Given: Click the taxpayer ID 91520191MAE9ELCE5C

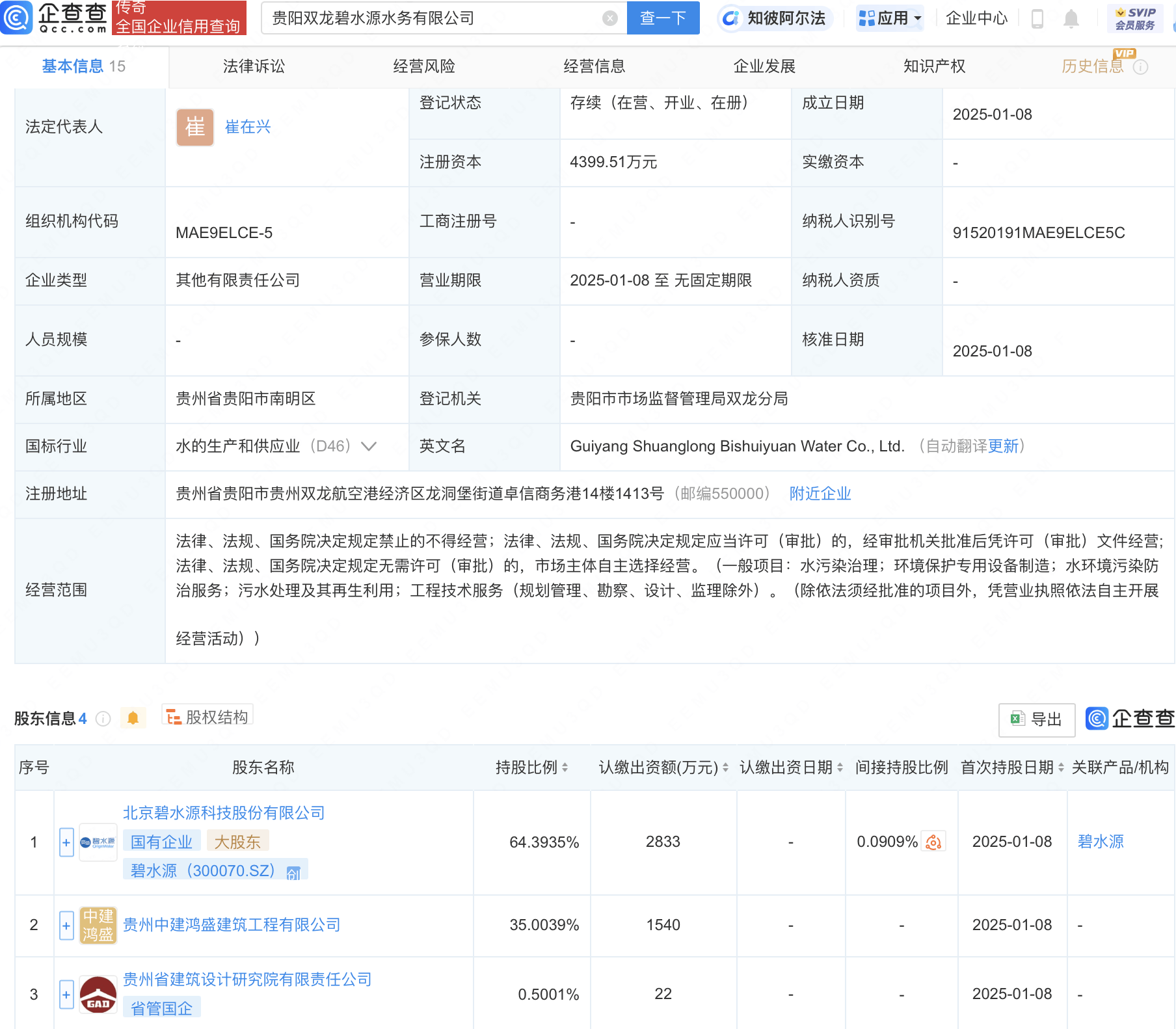Looking at the screenshot, I should click(x=1039, y=233).
